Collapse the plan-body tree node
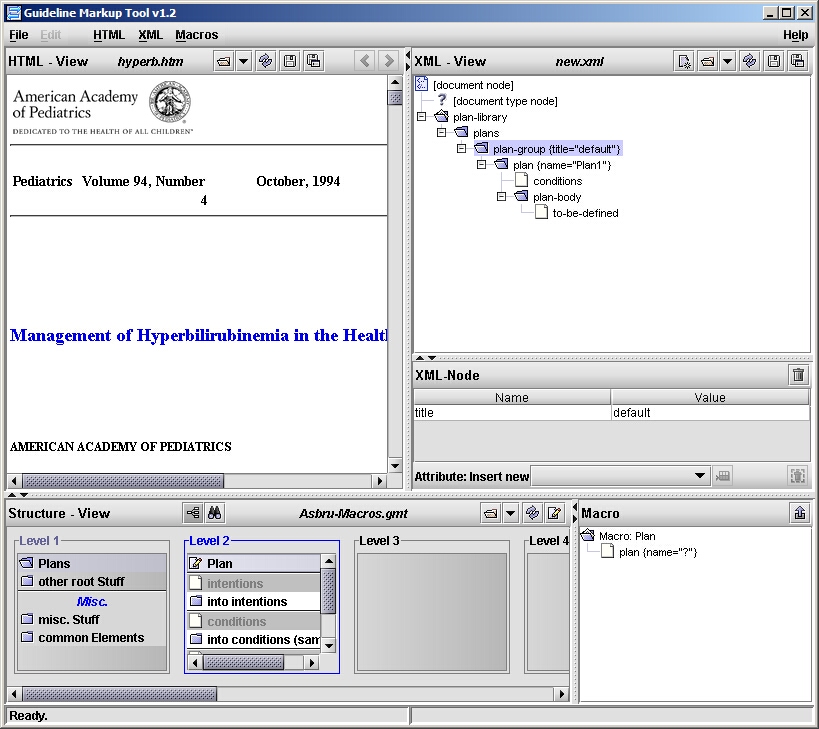The width and height of the screenshot is (819, 729). click(501, 196)
